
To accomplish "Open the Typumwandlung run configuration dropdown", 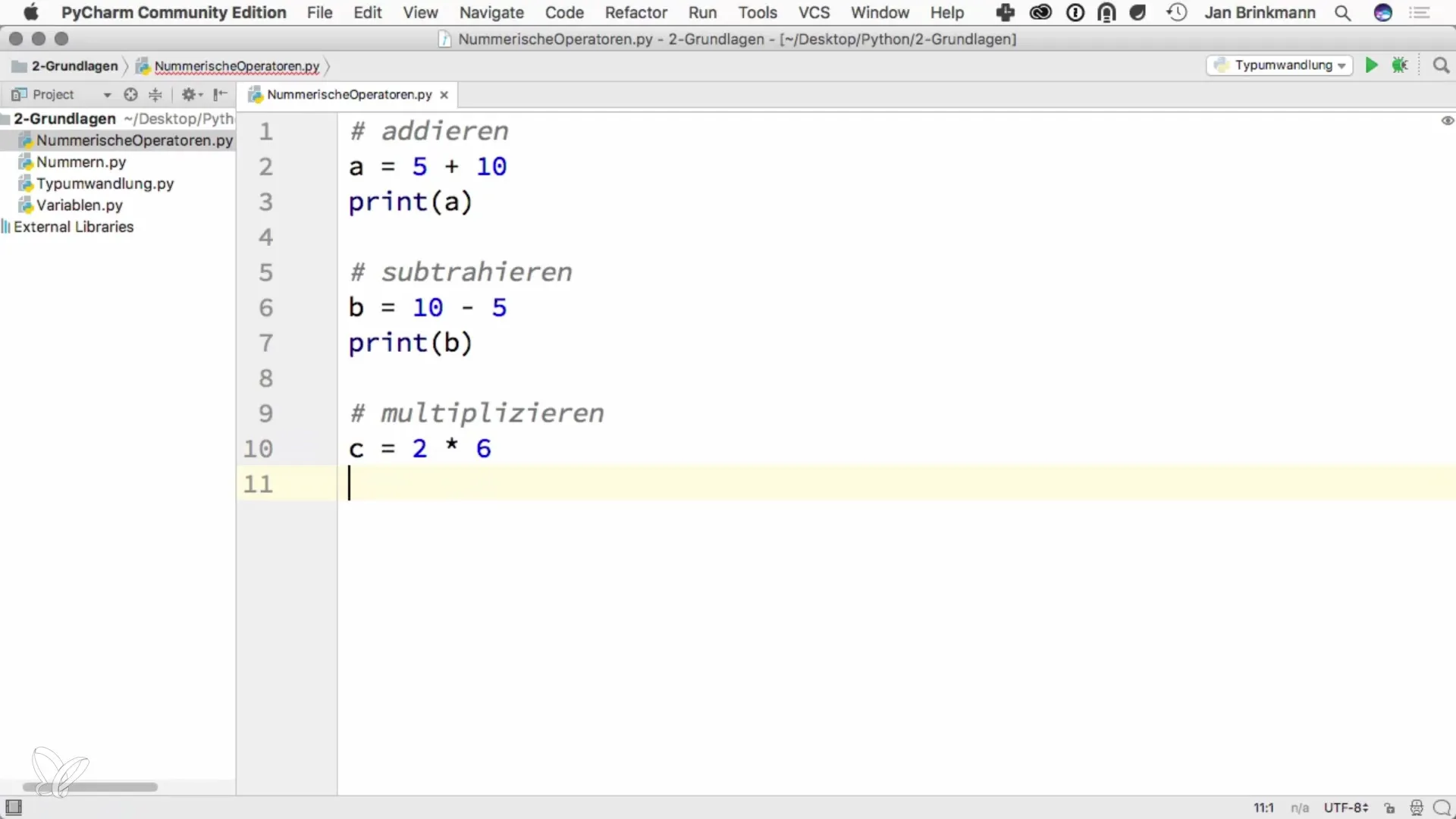I will tap(1279, 65).
